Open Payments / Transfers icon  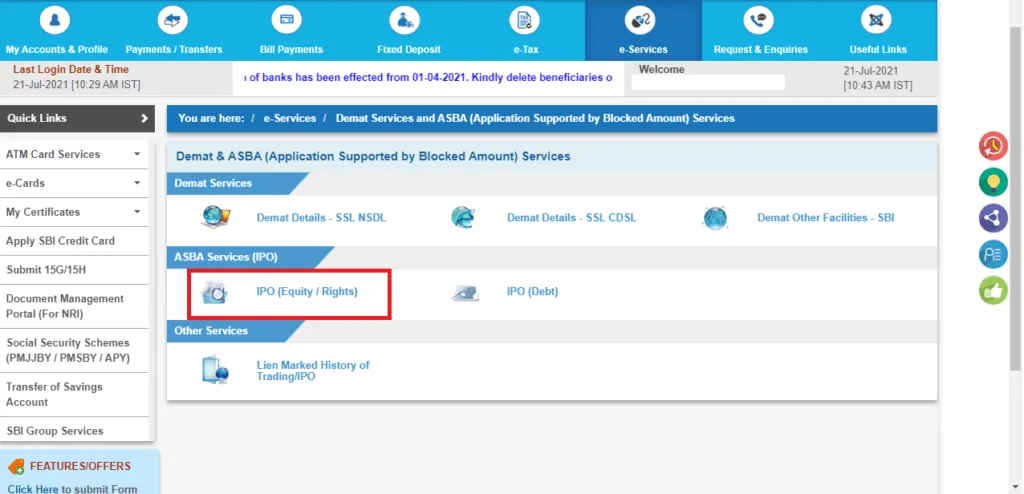click(x=173, y=20)
